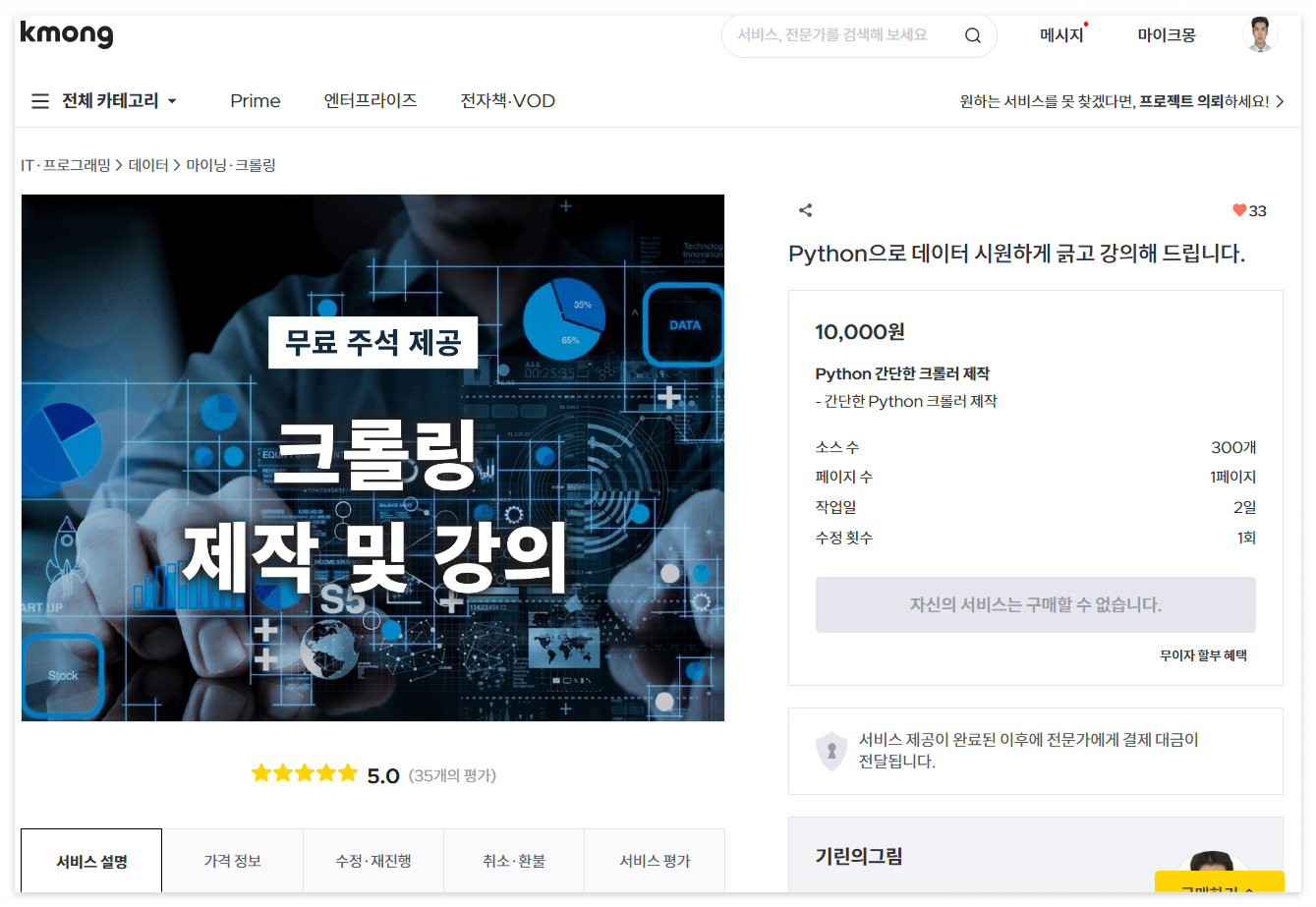Click the 크롤링 제작 및 강의 service image
Screen dimensions: 1316x907
click(372, 458)
